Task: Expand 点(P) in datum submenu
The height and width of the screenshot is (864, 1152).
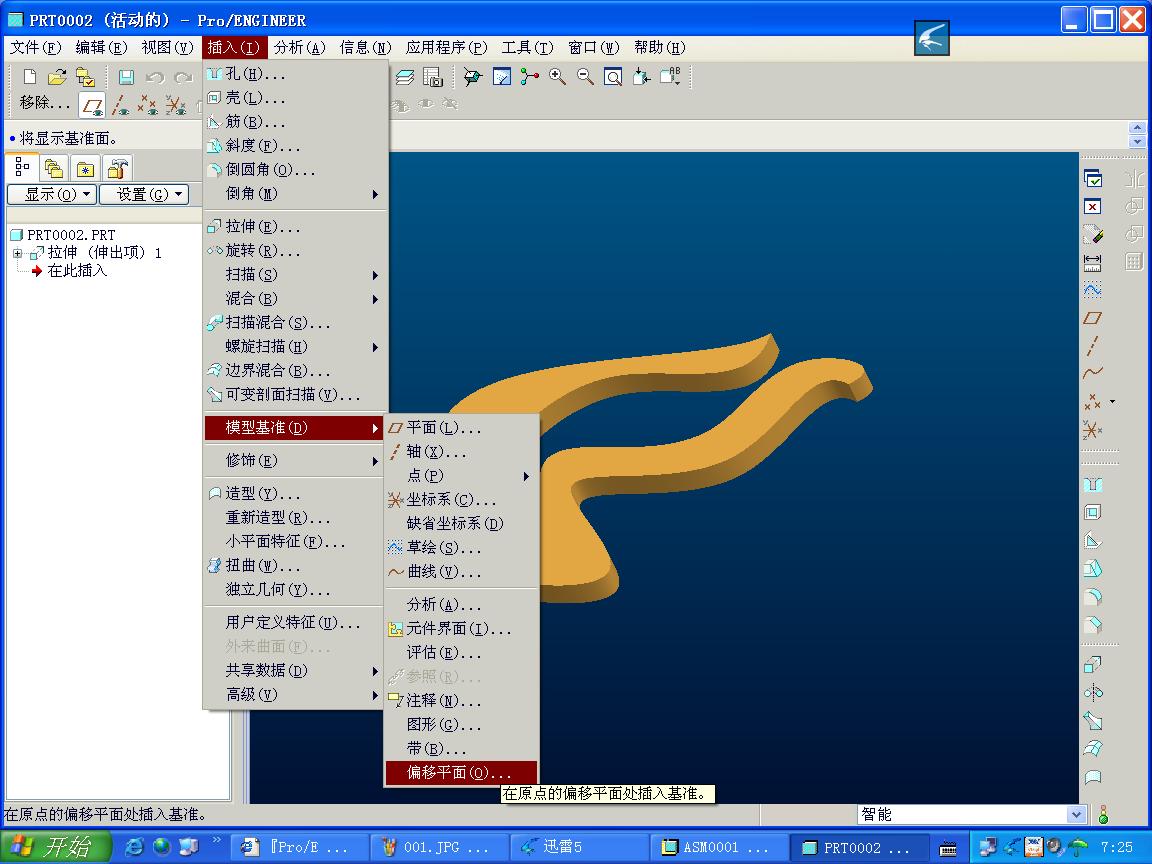Action: point(461,476)
